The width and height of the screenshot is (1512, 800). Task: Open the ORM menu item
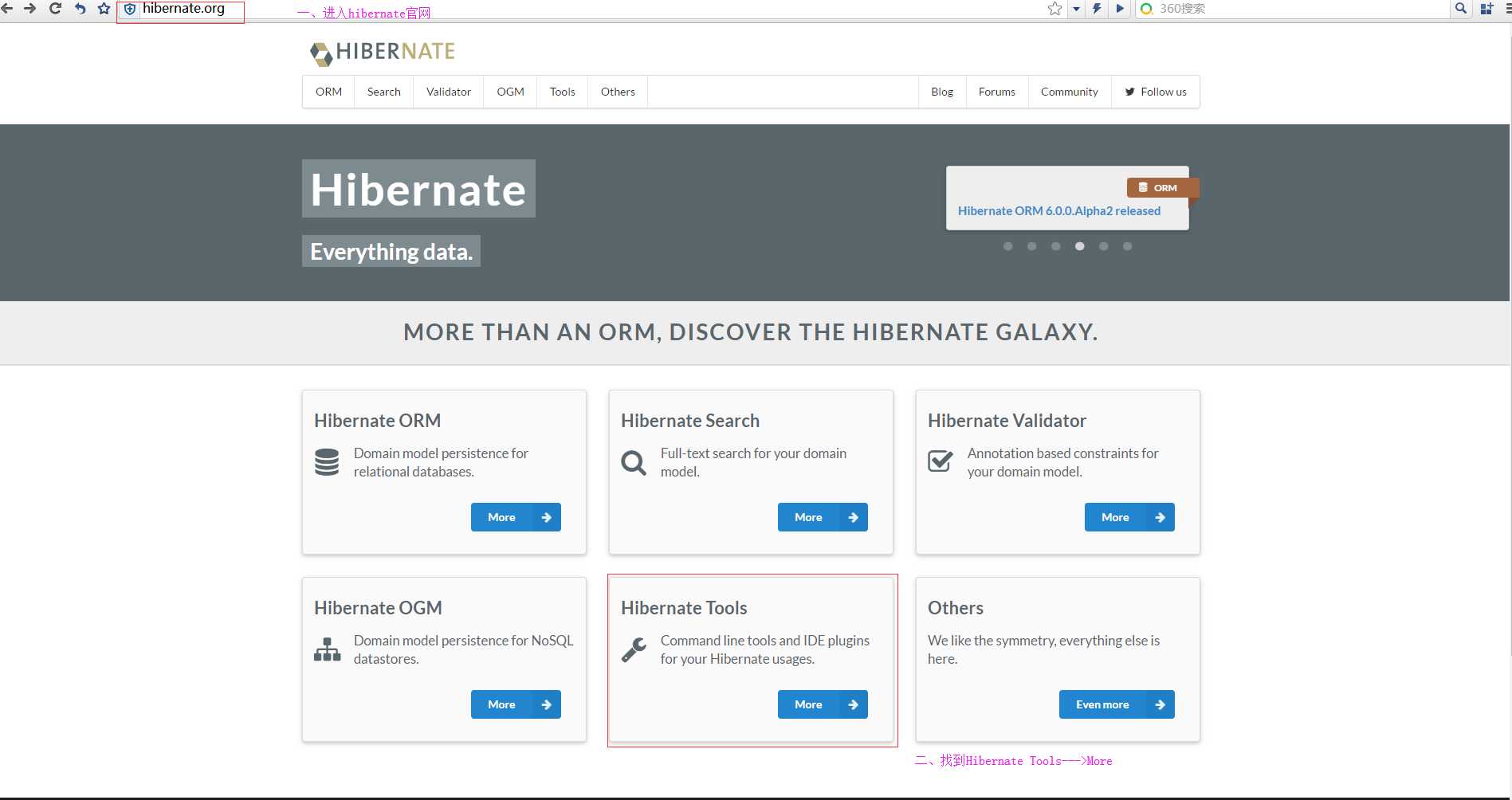[x=328, y=92]
